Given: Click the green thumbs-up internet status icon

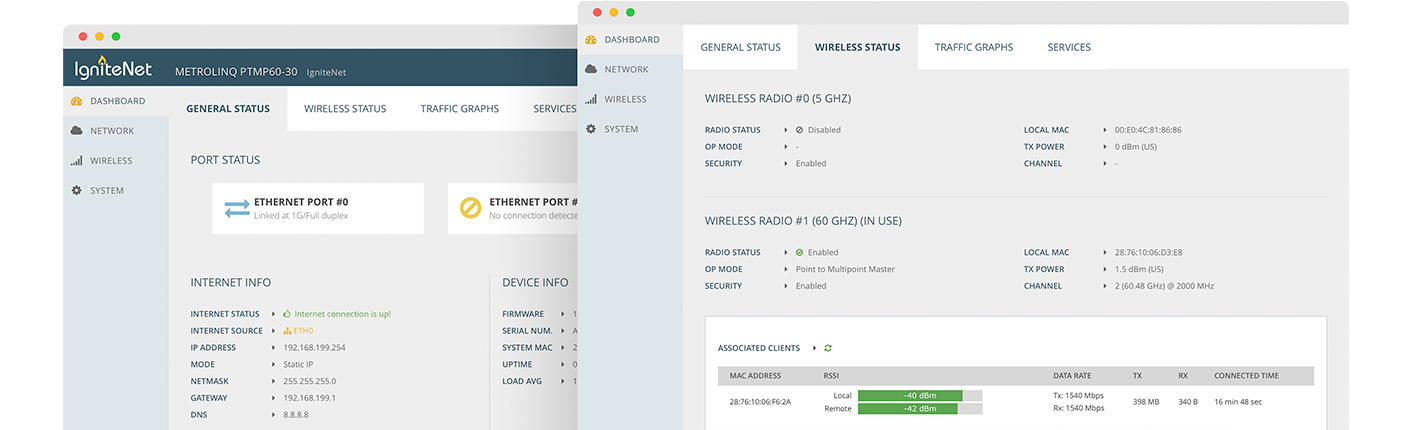Looking at the screenshot, I should click(287, 314).
